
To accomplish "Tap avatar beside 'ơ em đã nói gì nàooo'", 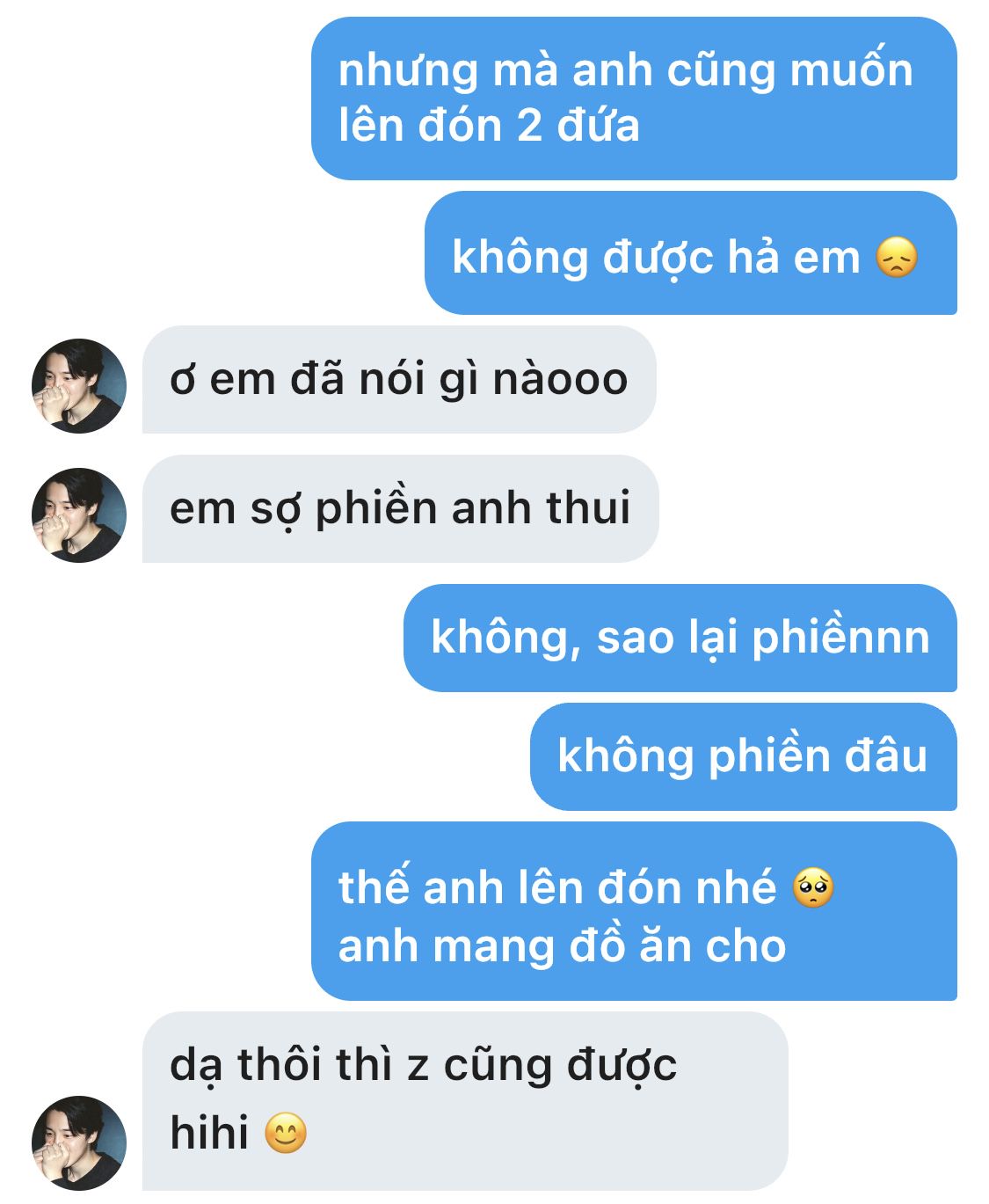I will [x=79, y=385].
